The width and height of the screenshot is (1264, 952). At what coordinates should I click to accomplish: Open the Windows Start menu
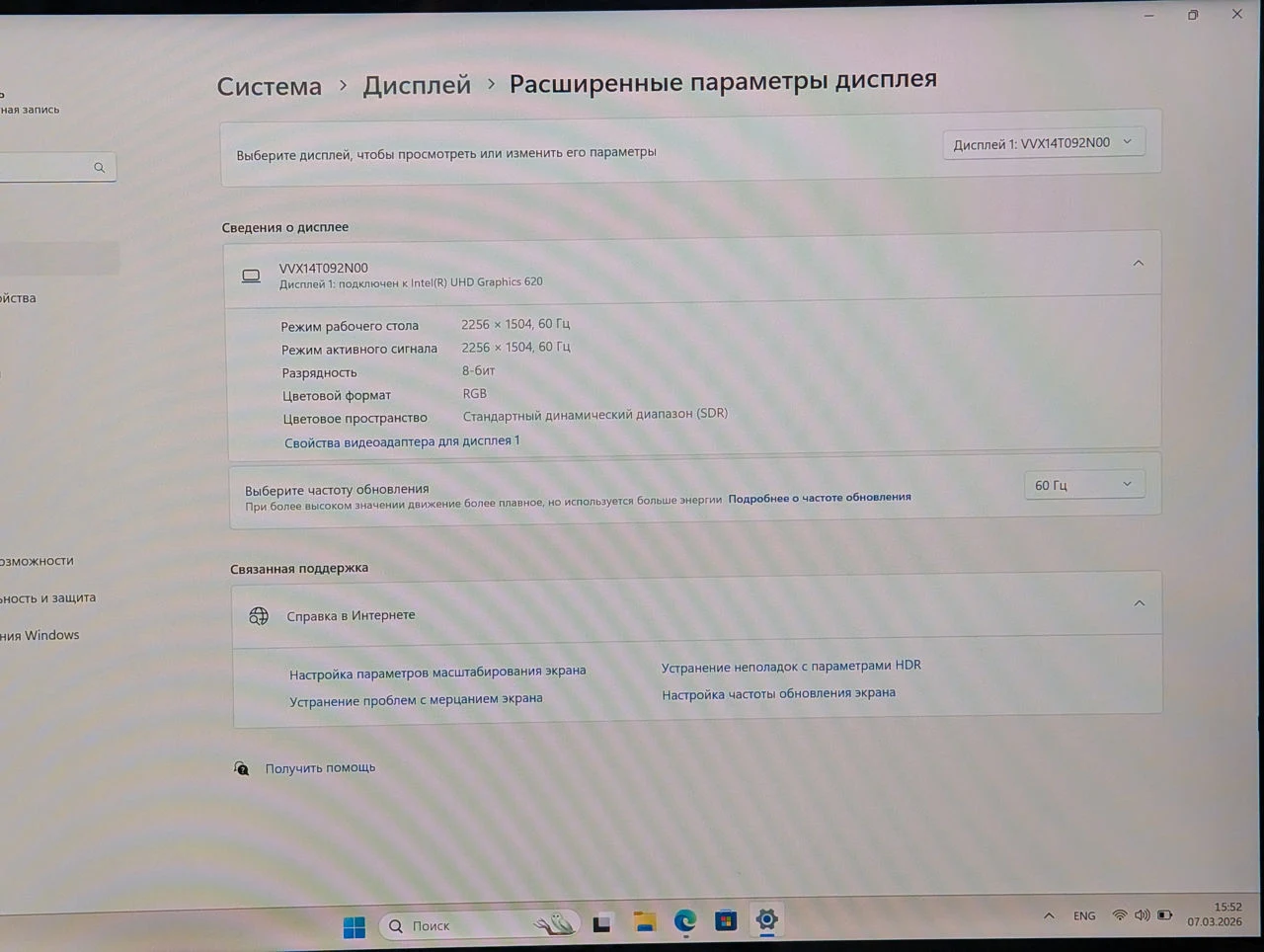point(355,926)
